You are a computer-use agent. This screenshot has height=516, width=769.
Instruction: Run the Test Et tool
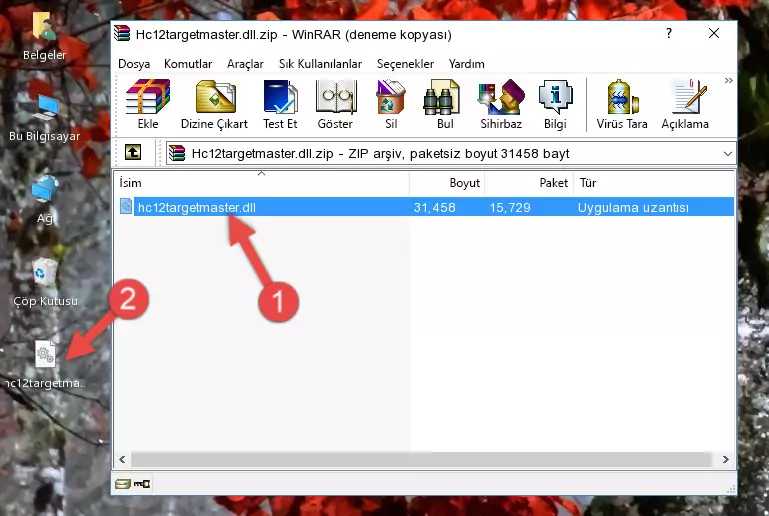tap(280, 104)
